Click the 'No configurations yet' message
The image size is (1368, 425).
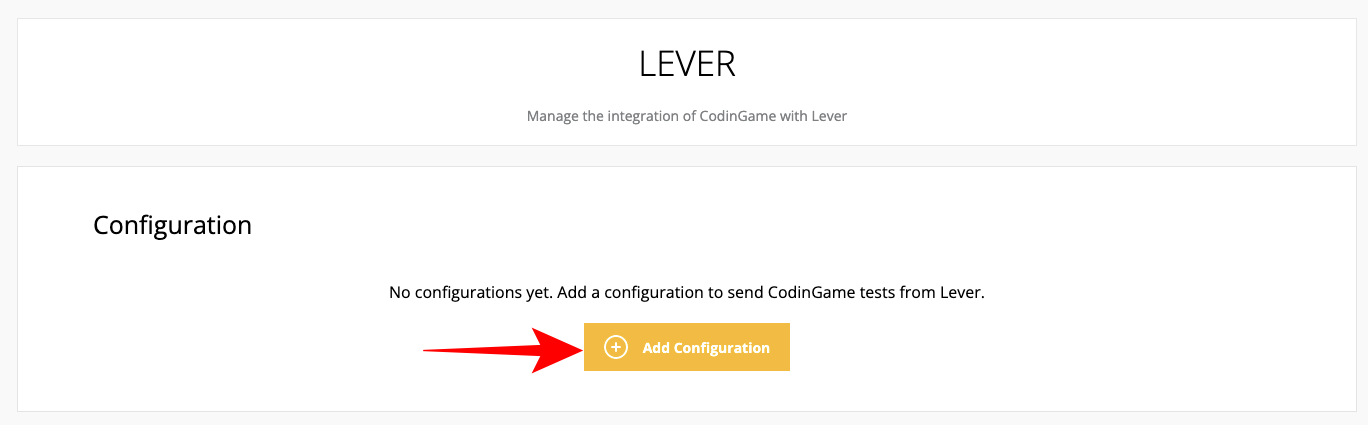pos(687,293)
